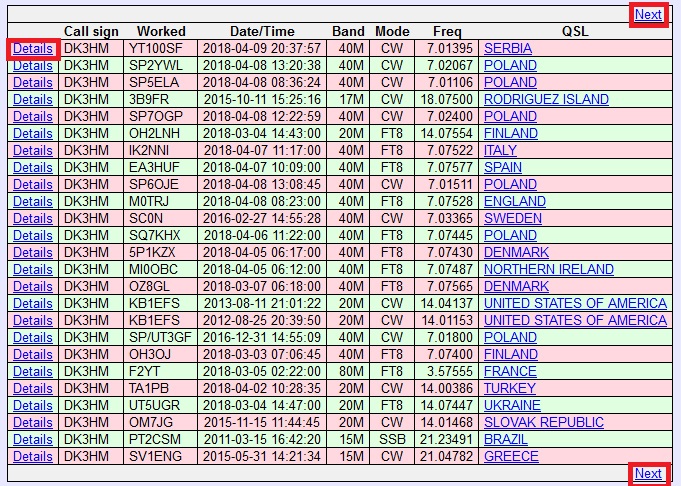Open Details for the MI0OBC contact

(x=33, y=269)
